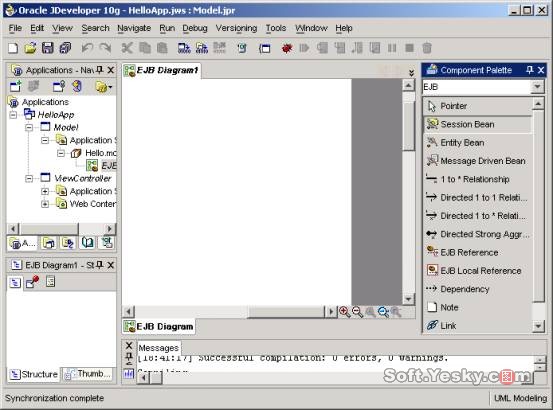Click the Debug bug icon

coord(287,48)
